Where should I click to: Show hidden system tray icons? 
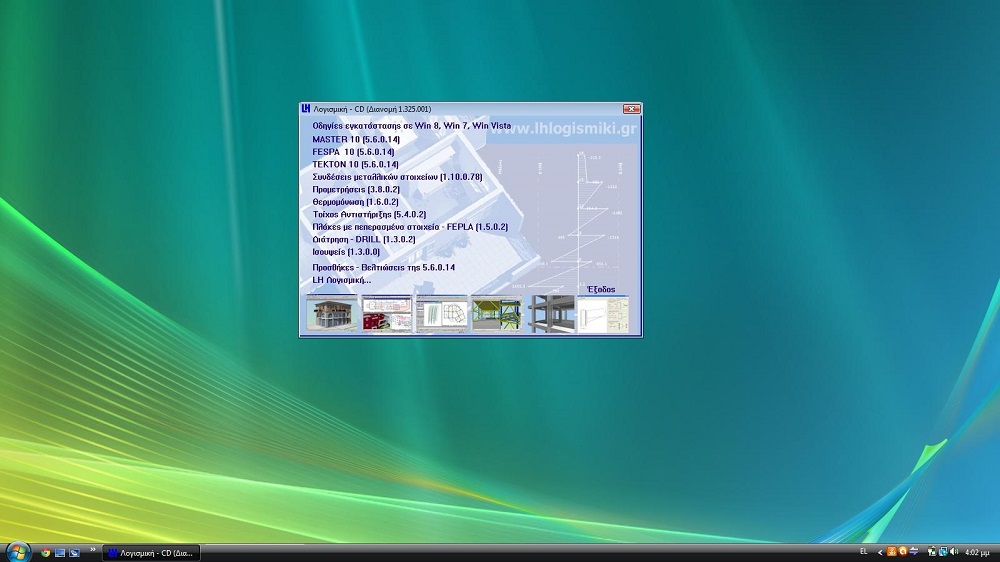(880, 552)
